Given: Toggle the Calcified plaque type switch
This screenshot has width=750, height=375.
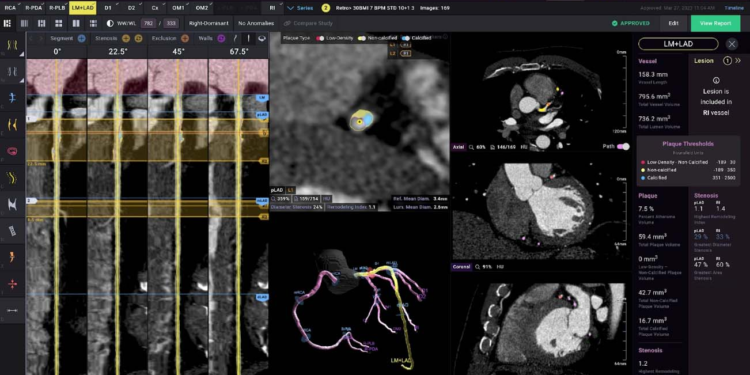Looking at the screenshot, I should coord(406,38).
